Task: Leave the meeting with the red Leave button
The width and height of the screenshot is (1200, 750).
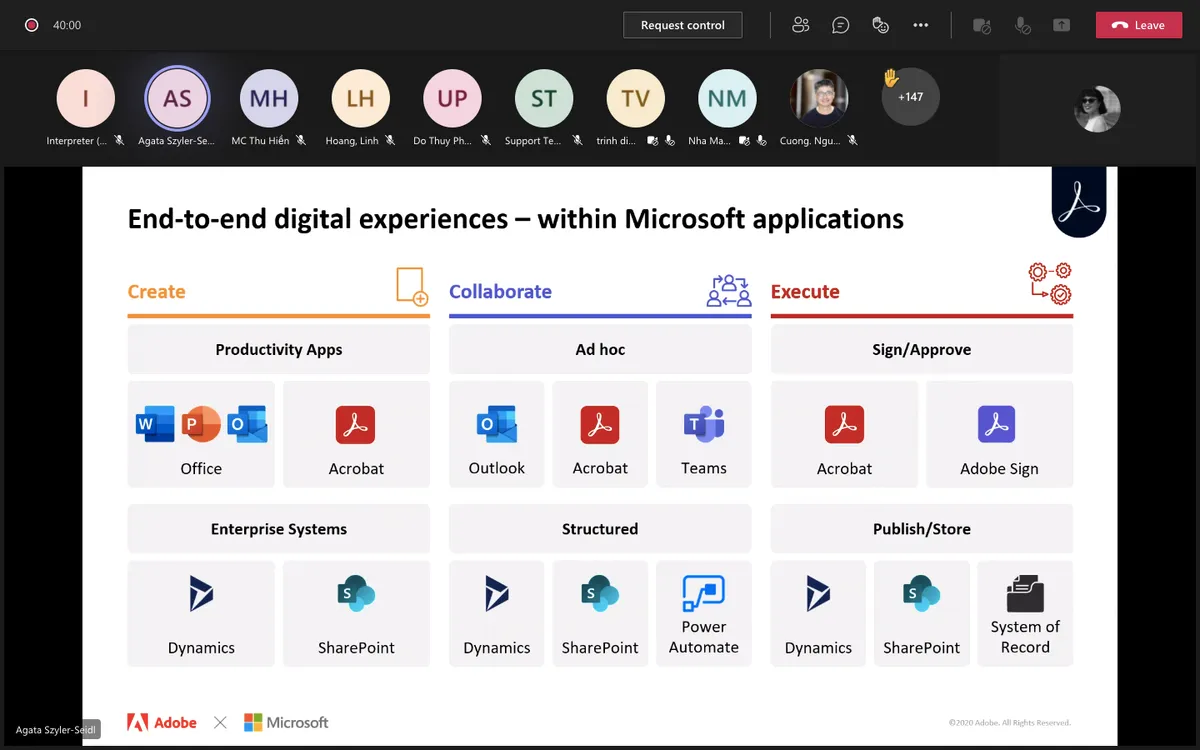Action: tap(1138, 24)
